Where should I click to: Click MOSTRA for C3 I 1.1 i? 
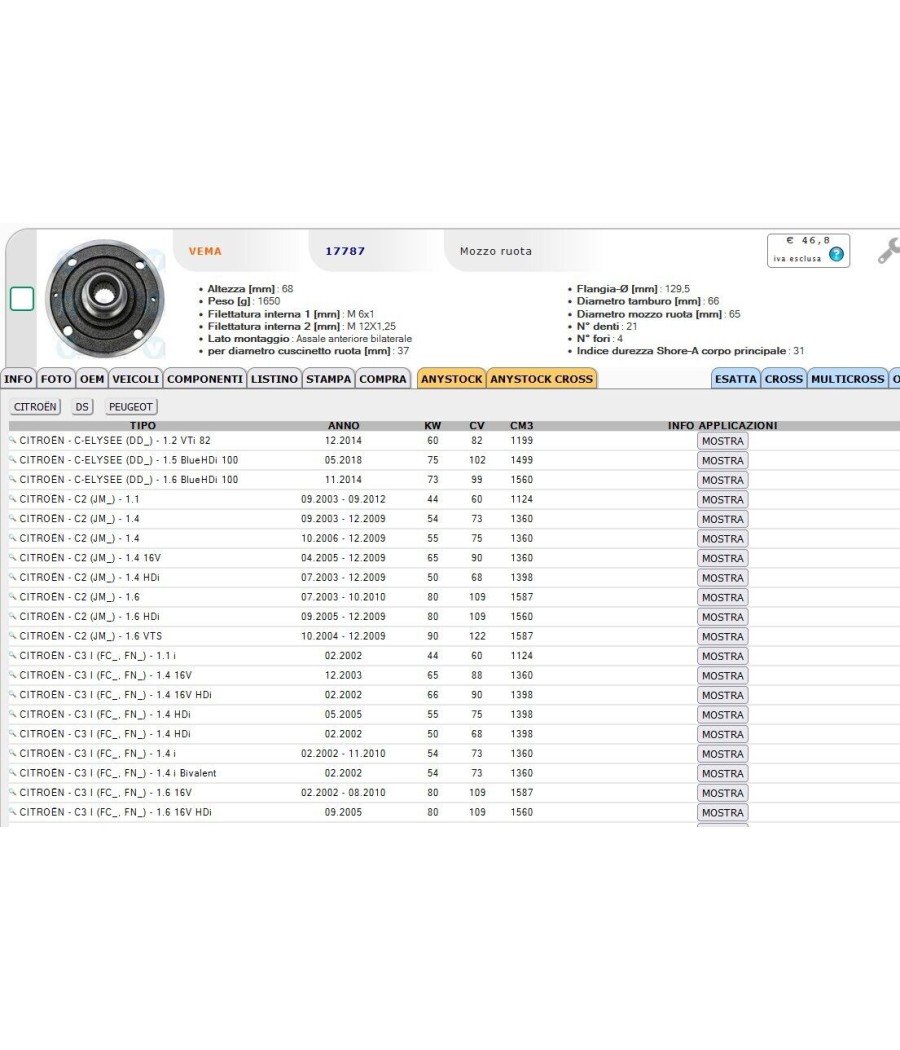pos(723,656)
